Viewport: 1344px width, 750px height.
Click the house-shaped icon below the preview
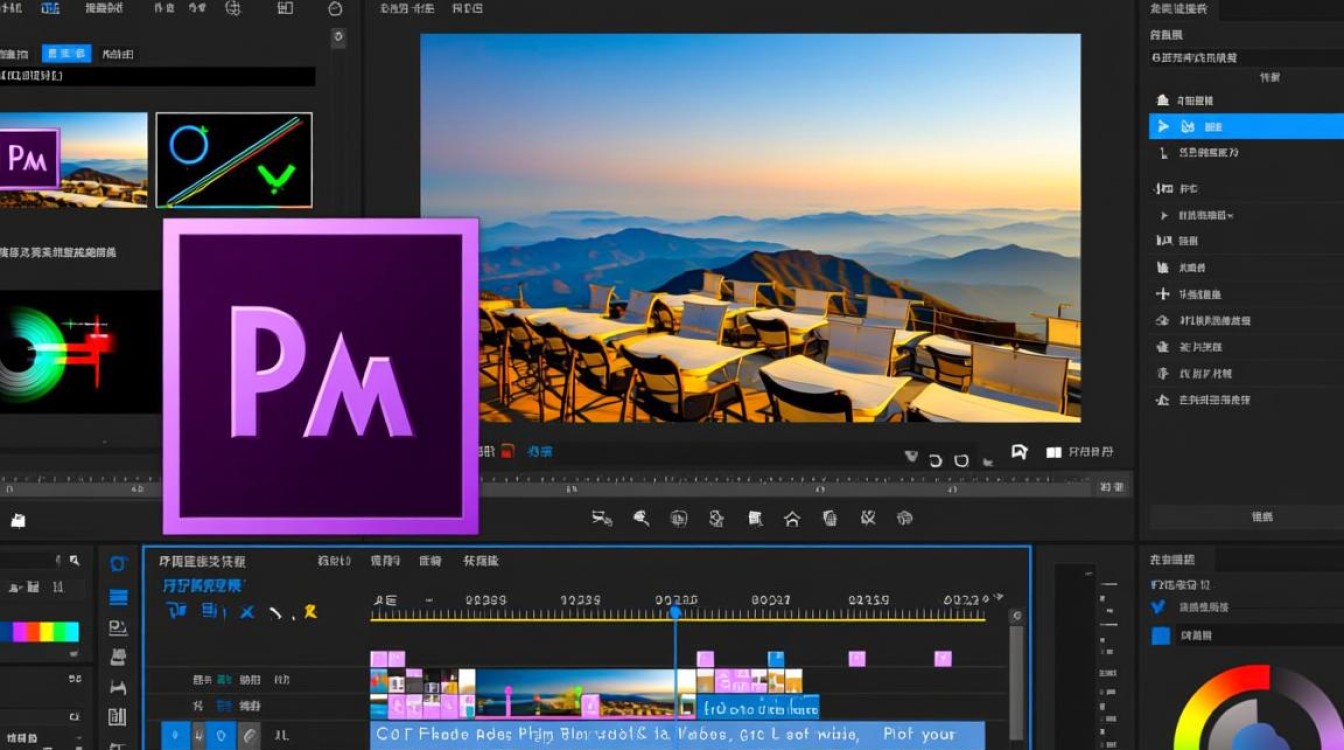coord(791,518)
